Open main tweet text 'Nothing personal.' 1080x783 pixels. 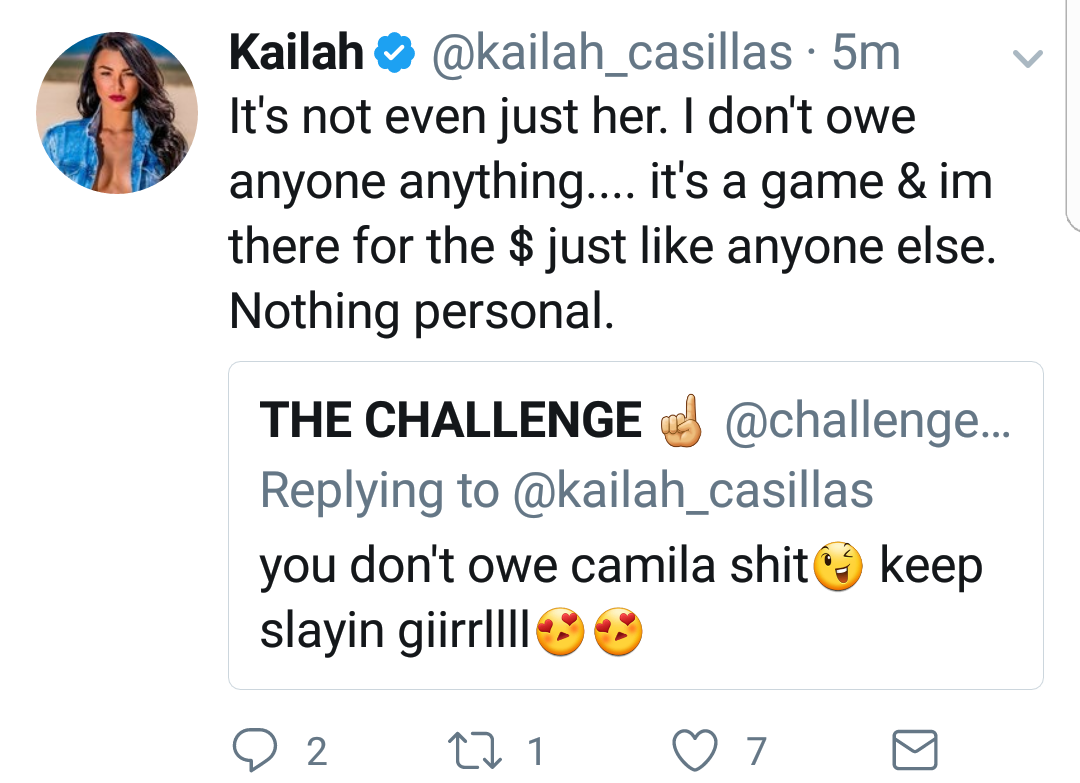[x=422, y=311]
